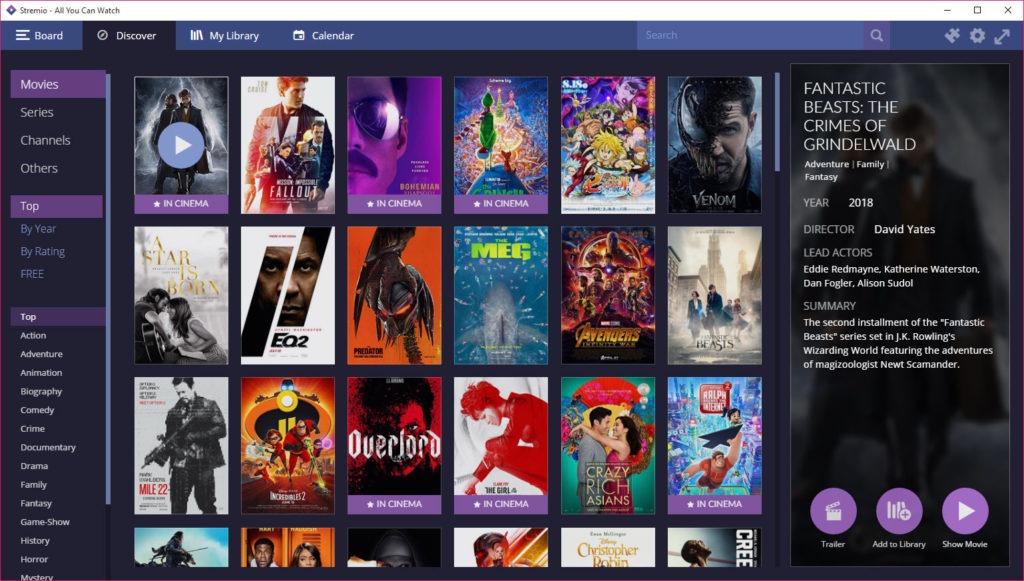Open The Meg poster
Screen dimensions: 1024x581
click(501, 295)
